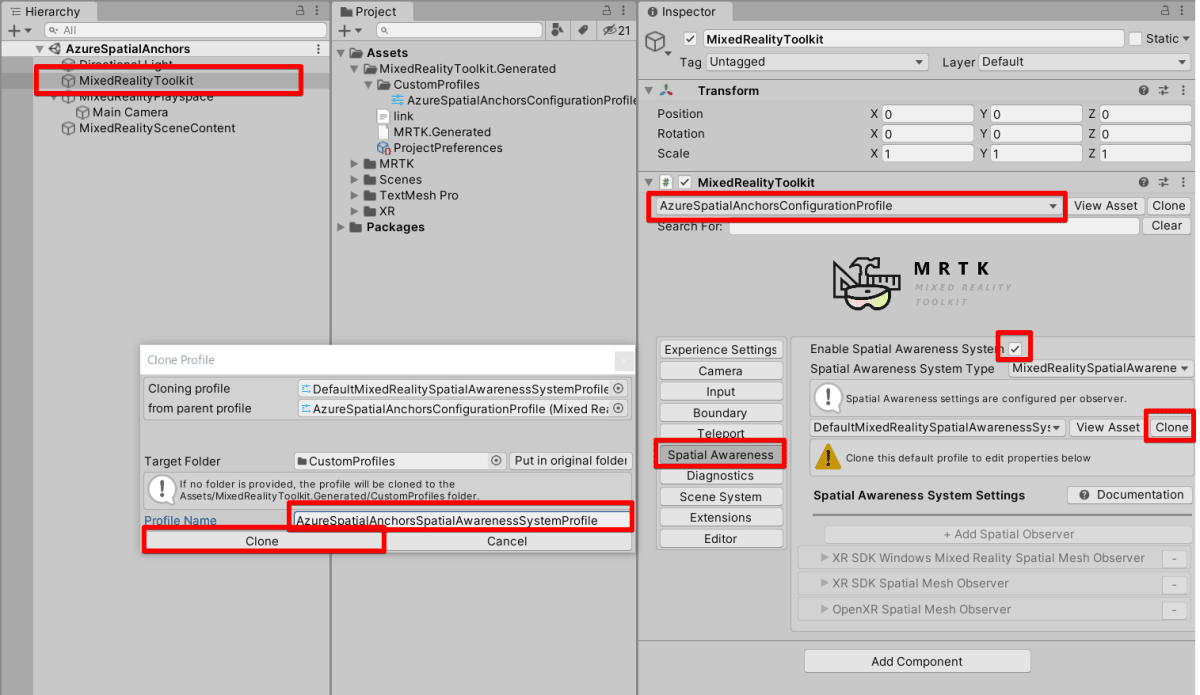Open the Documentation button

[1130, 495]
